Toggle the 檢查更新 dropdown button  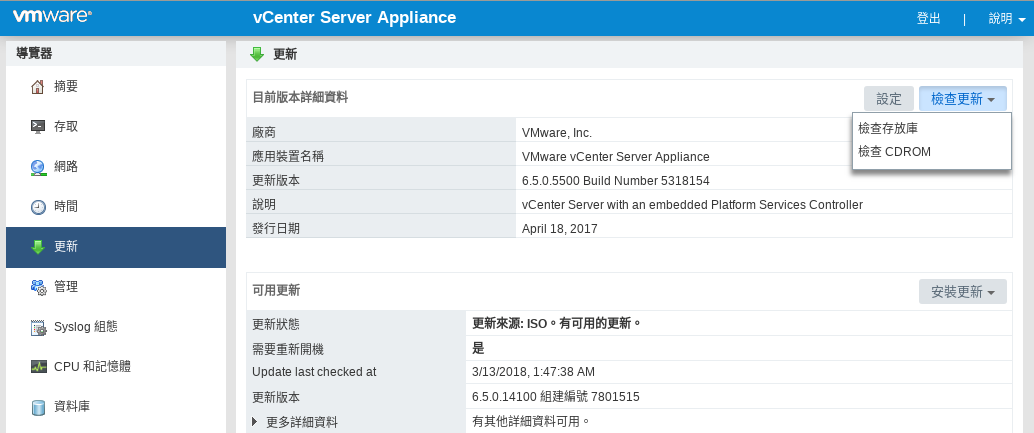coord(963,99)
